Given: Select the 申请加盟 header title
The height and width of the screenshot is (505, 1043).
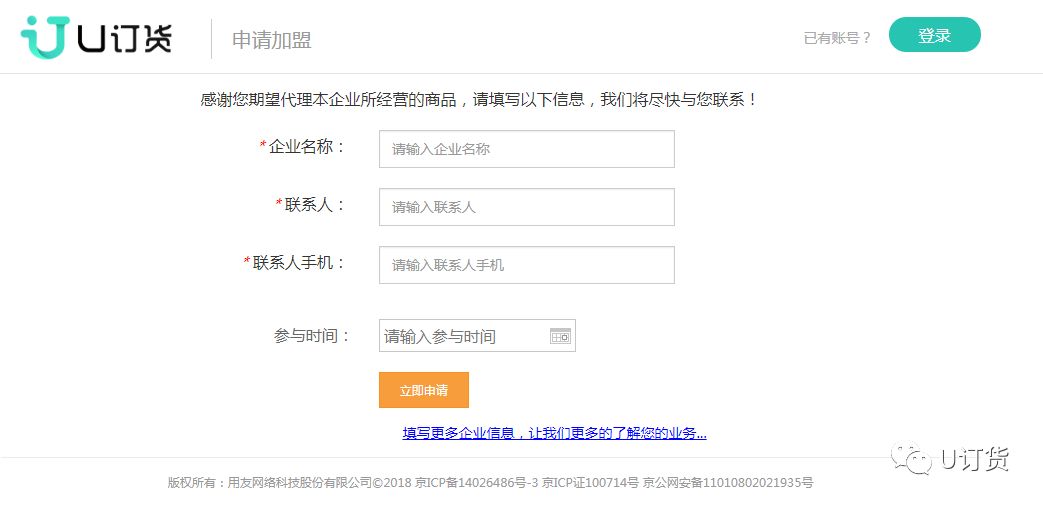Looking at the screenshot, I should 271,40.
